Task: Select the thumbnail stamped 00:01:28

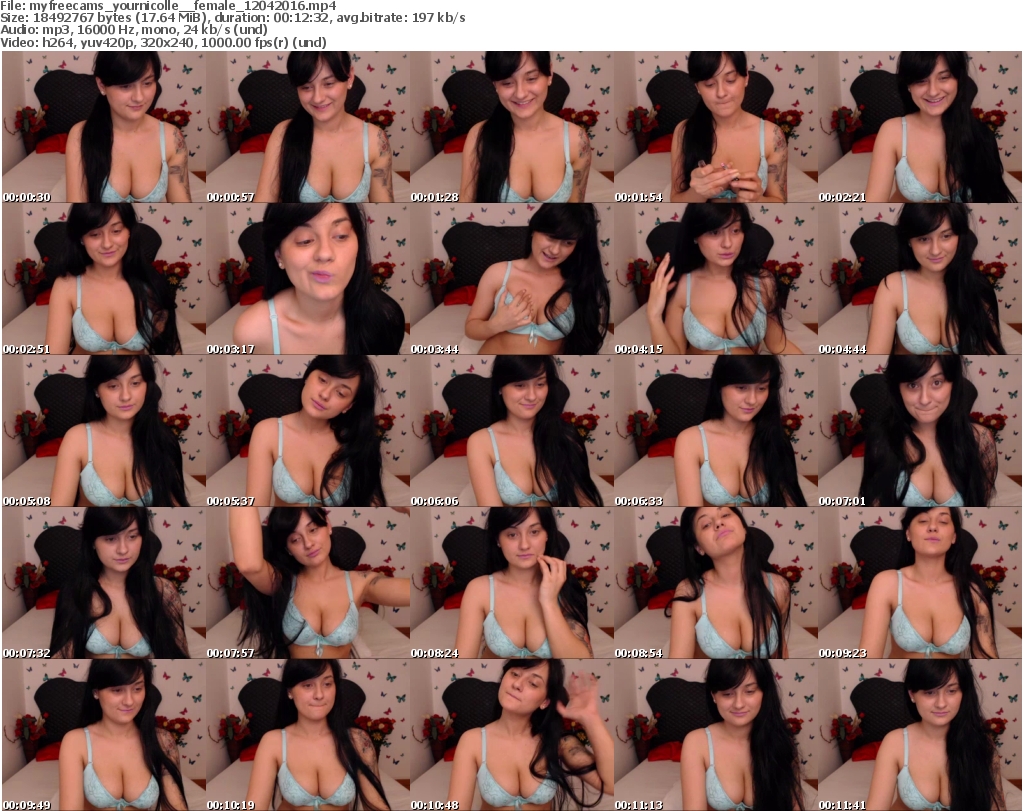Action: click(512, 127)
